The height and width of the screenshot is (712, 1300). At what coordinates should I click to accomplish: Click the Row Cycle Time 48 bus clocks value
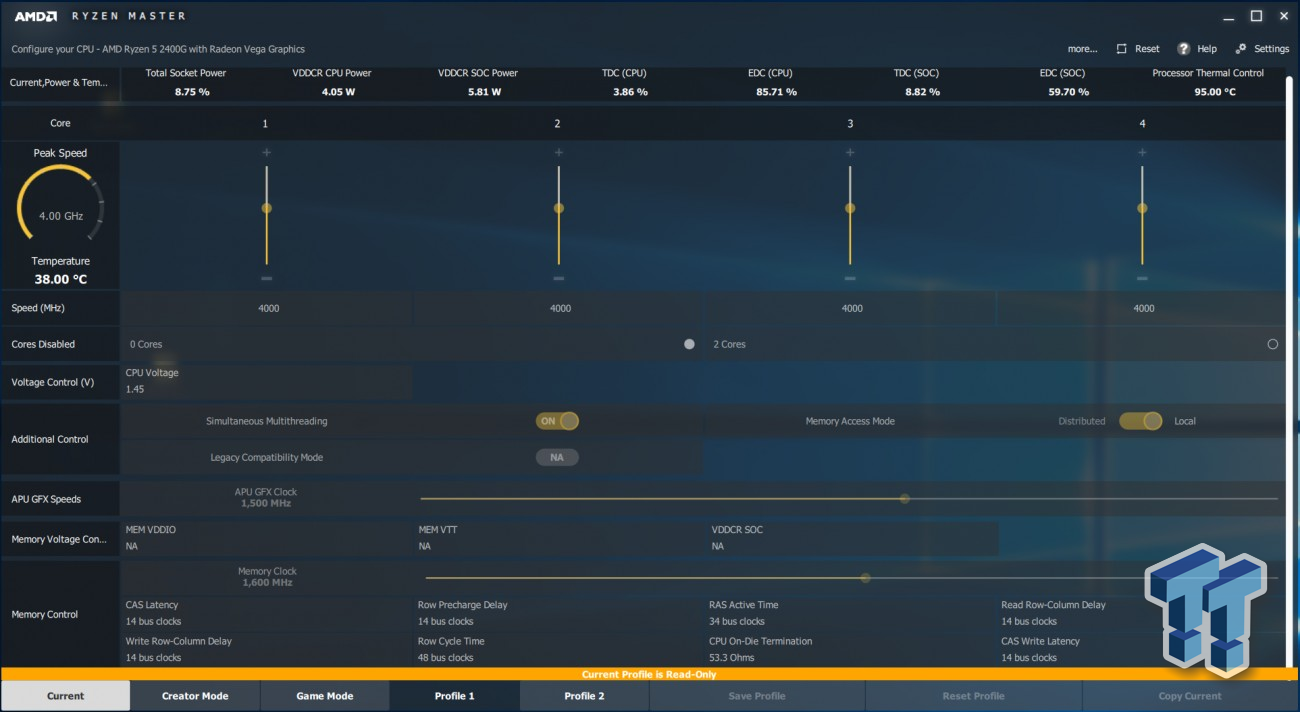coord(446,658)
